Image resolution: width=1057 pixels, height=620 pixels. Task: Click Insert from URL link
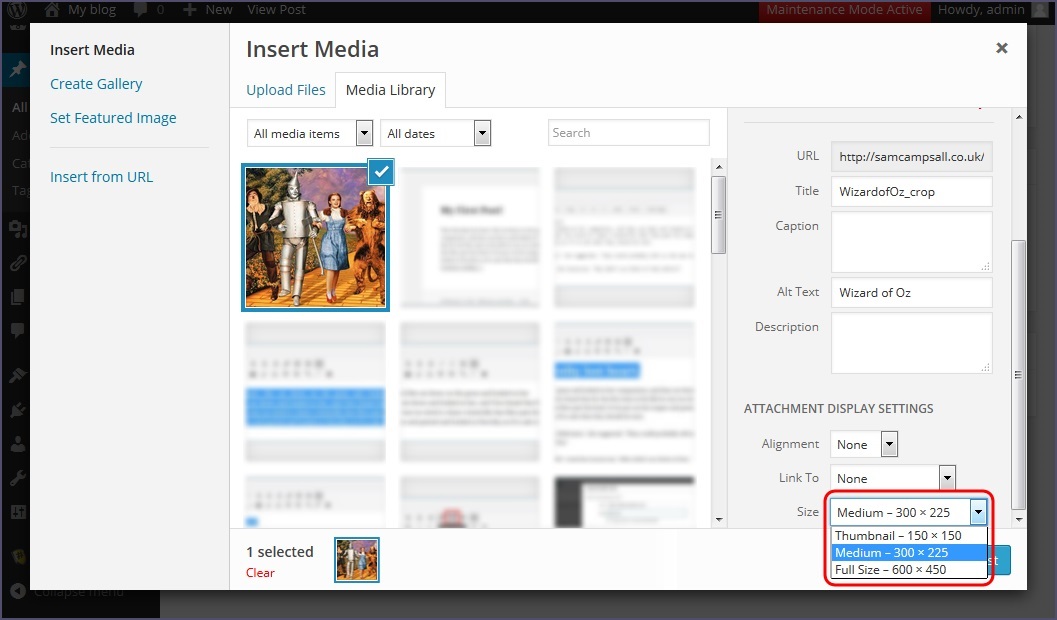point(101,177)
